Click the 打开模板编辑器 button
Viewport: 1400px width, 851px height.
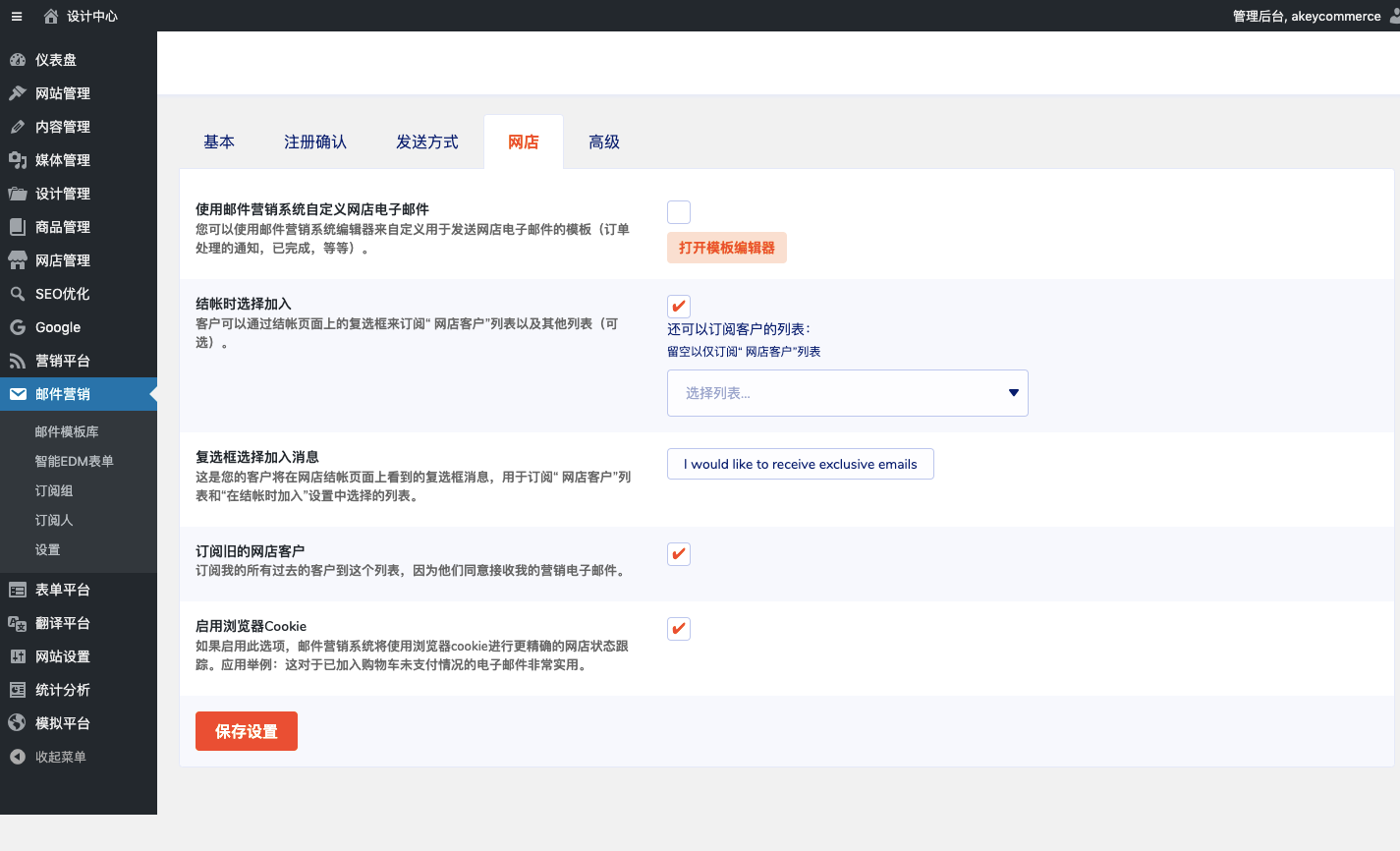pos(727,248)
